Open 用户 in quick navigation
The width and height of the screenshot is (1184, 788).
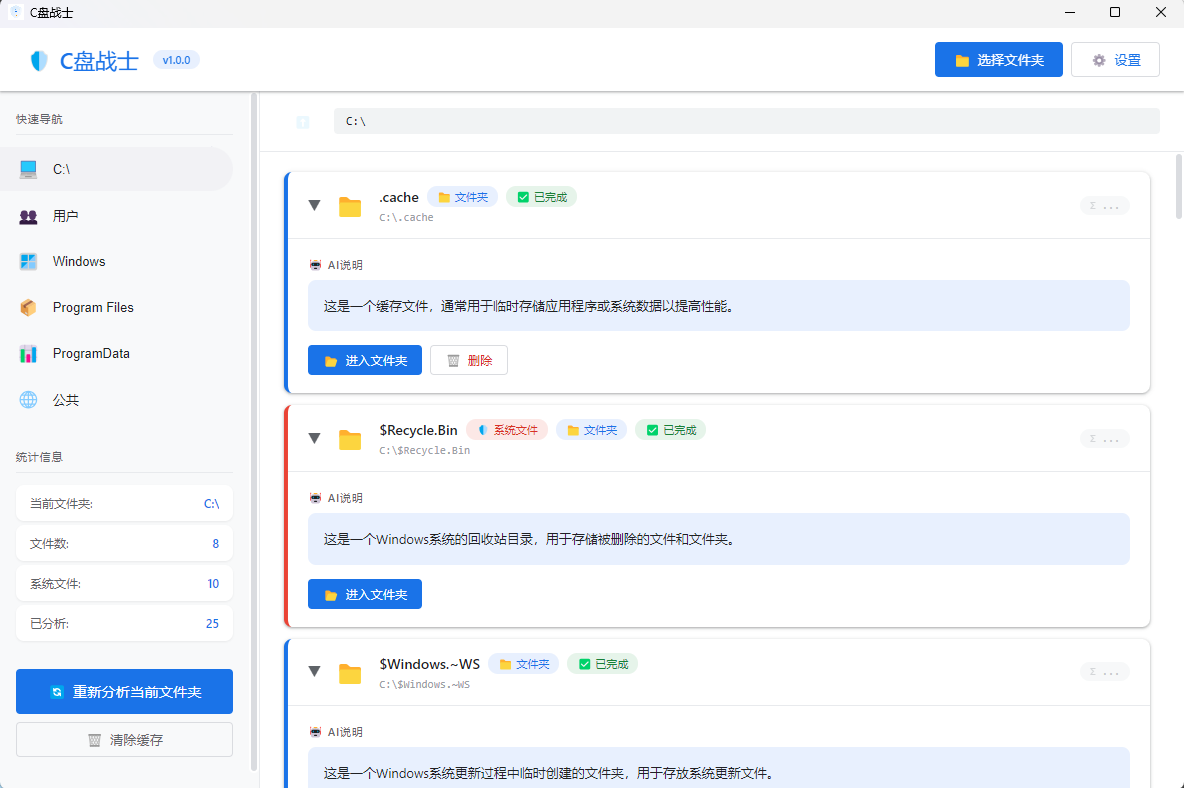pos(116,217)
